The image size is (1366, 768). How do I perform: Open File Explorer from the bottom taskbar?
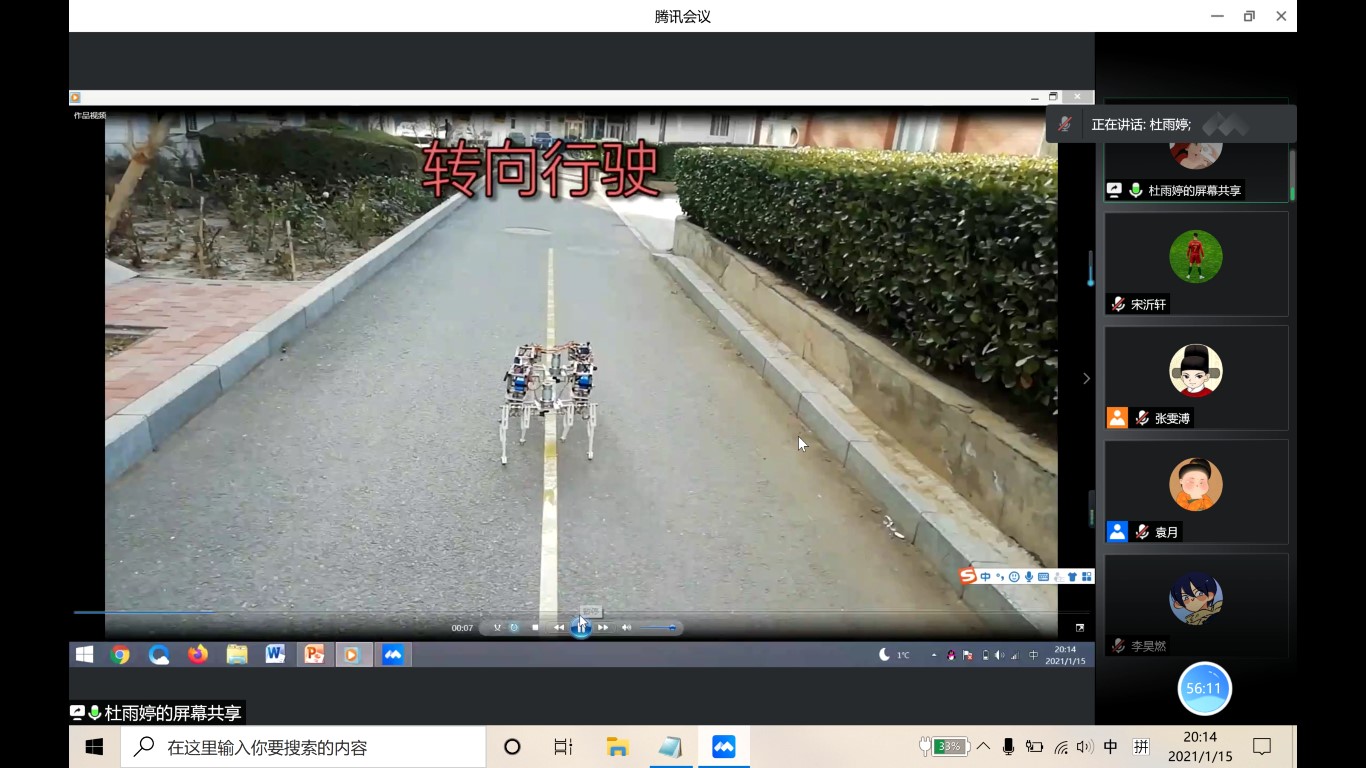click(x=618, y=747)
